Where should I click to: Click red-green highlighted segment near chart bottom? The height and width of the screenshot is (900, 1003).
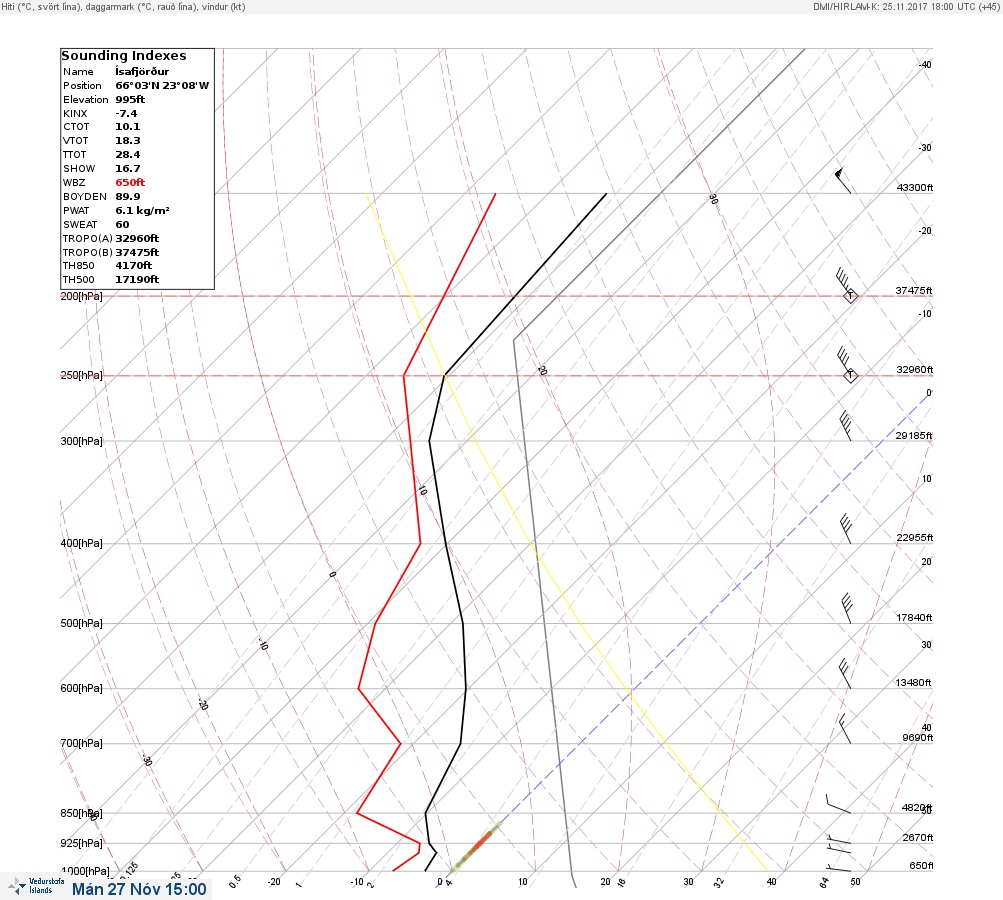tap(477, 847)
